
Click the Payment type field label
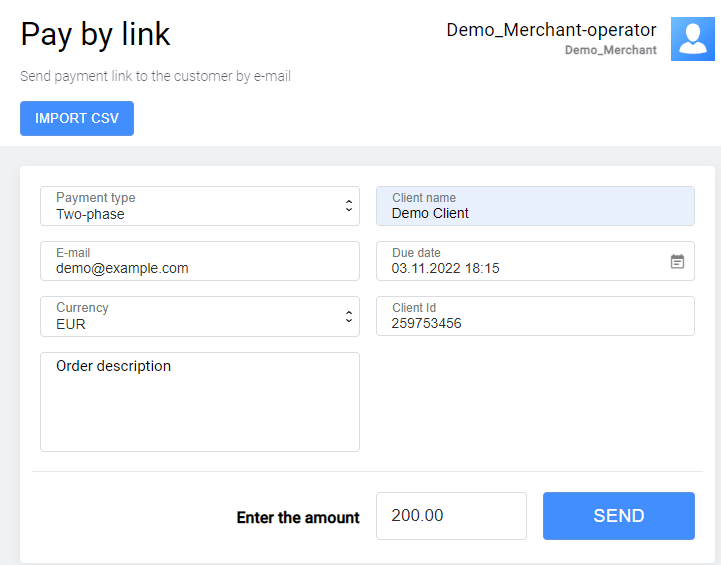pos(96,198)
